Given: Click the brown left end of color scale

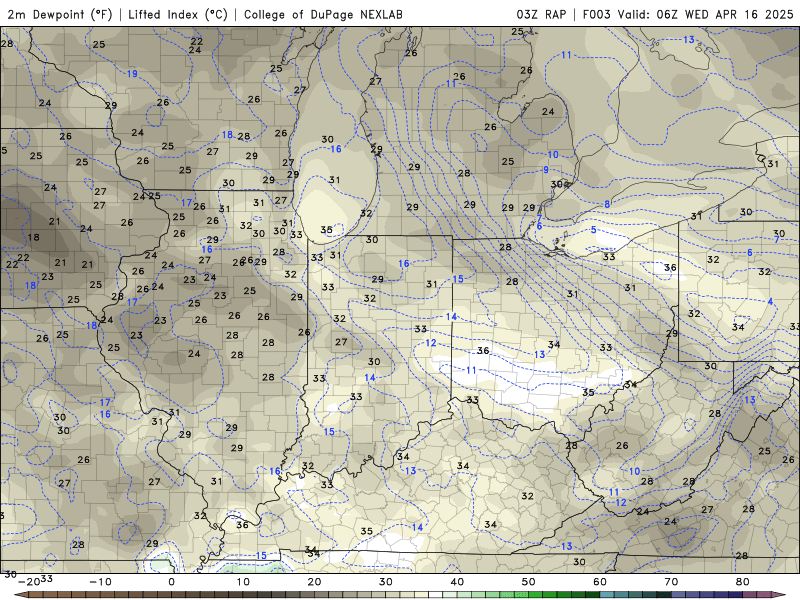Looking at the screenshot, I should pyautogui.click(x=21, y=595).
